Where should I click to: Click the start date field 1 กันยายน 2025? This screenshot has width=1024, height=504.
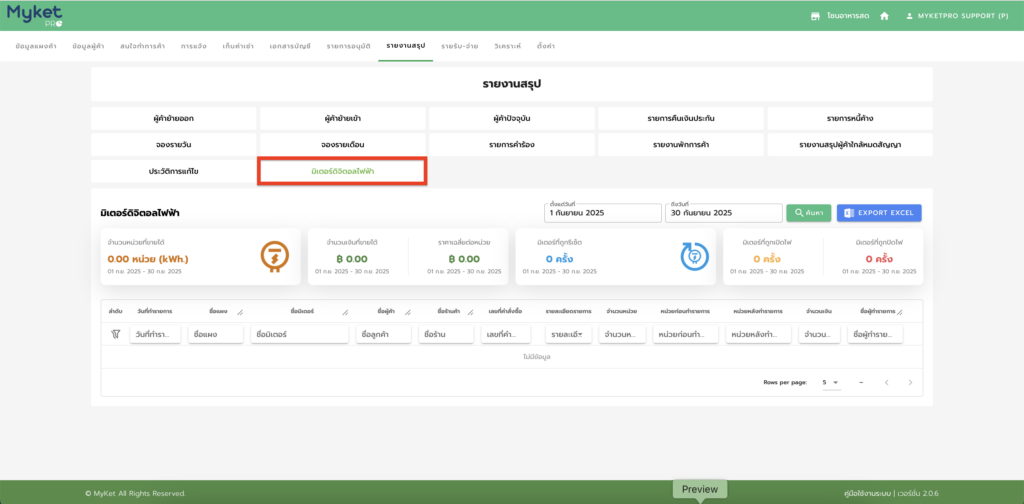point(603,213)
